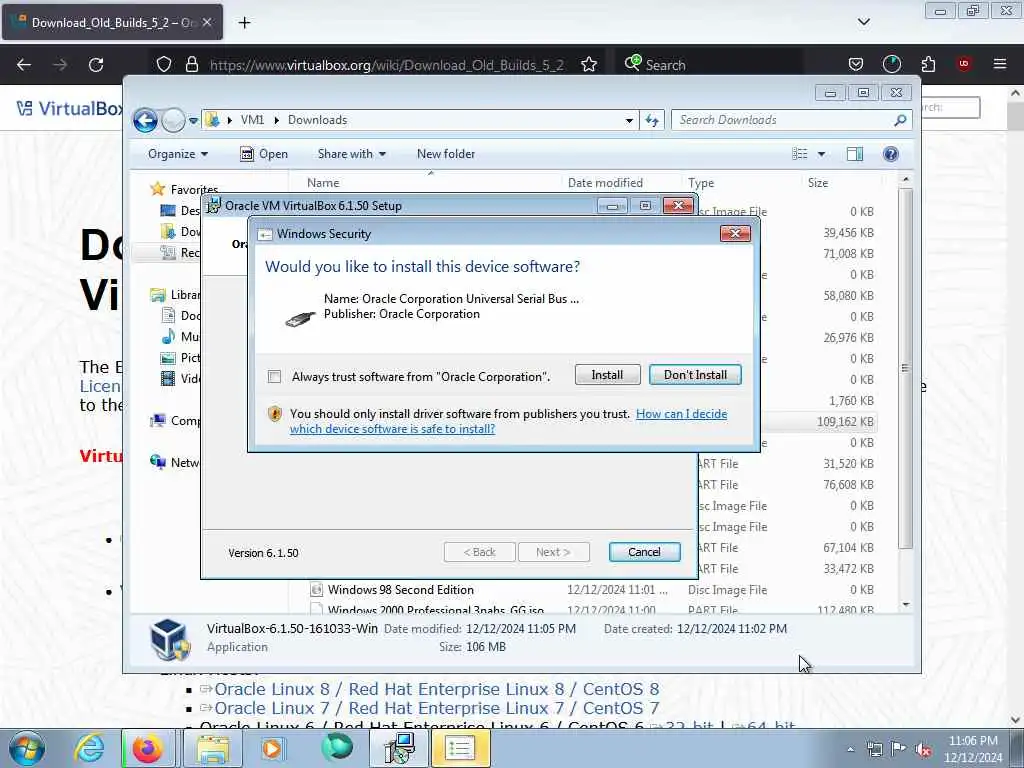Open view options dropdown arrow

pyautogui.click(x=822, y=154)
